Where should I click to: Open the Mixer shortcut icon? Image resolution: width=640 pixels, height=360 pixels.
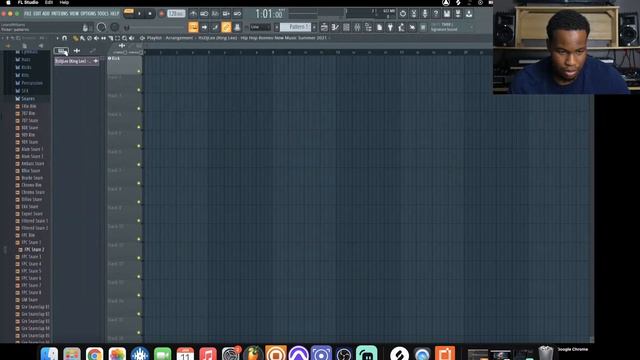pos(357,27)
